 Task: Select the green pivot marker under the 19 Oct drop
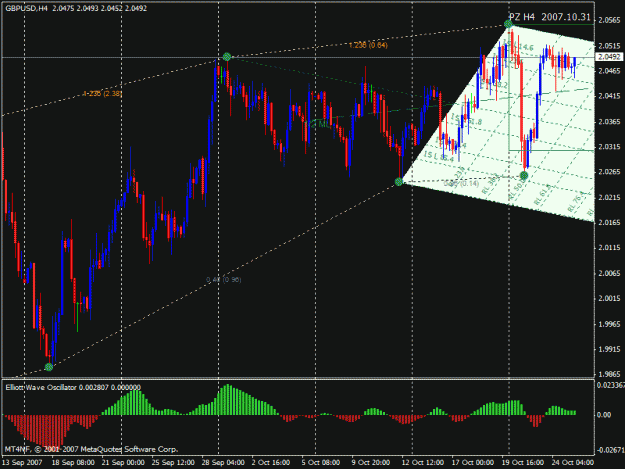524,175
